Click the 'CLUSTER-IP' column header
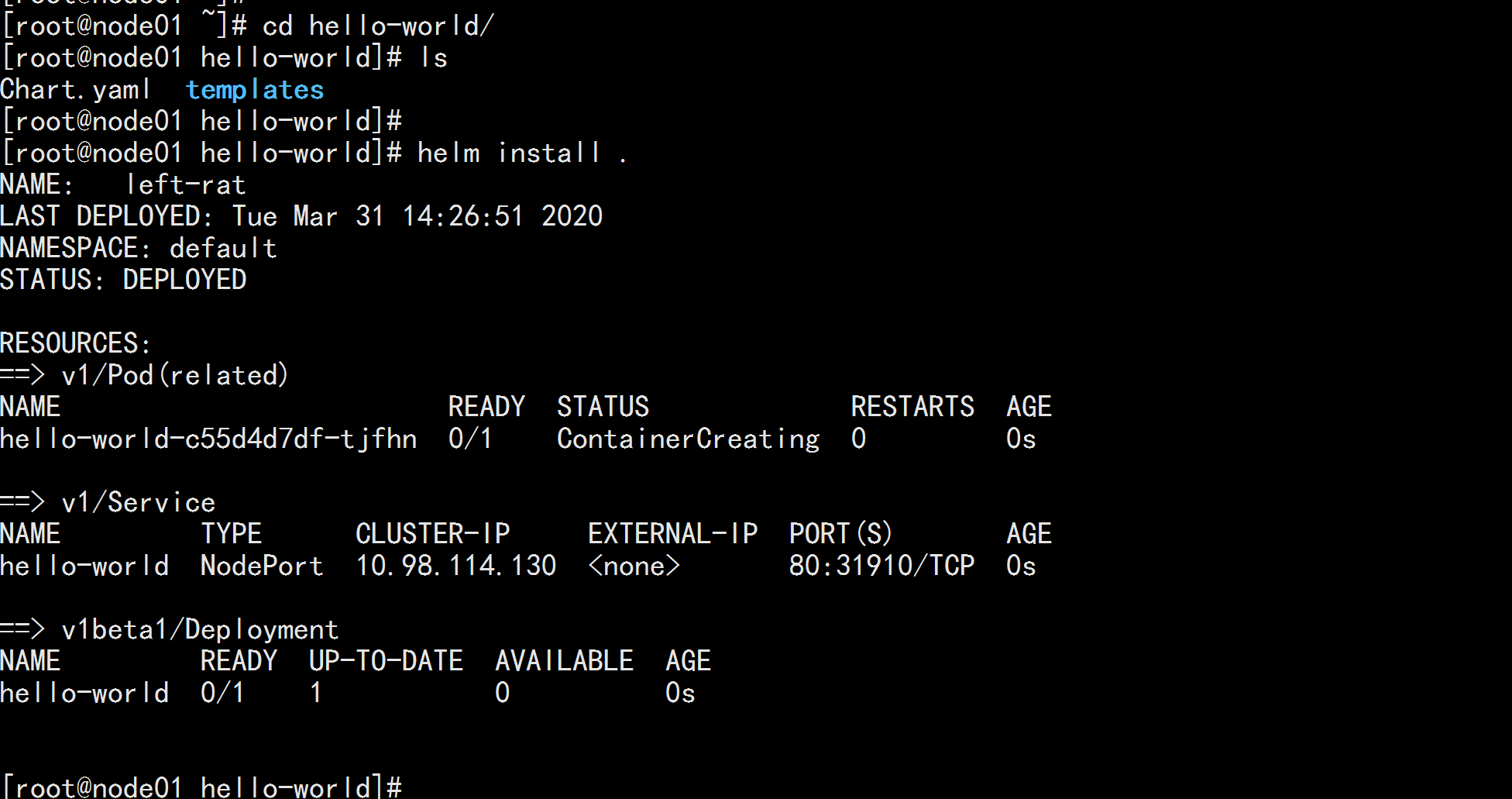Image resolution: width=1512 pixels, height=799 pixels. click(433, 534)
